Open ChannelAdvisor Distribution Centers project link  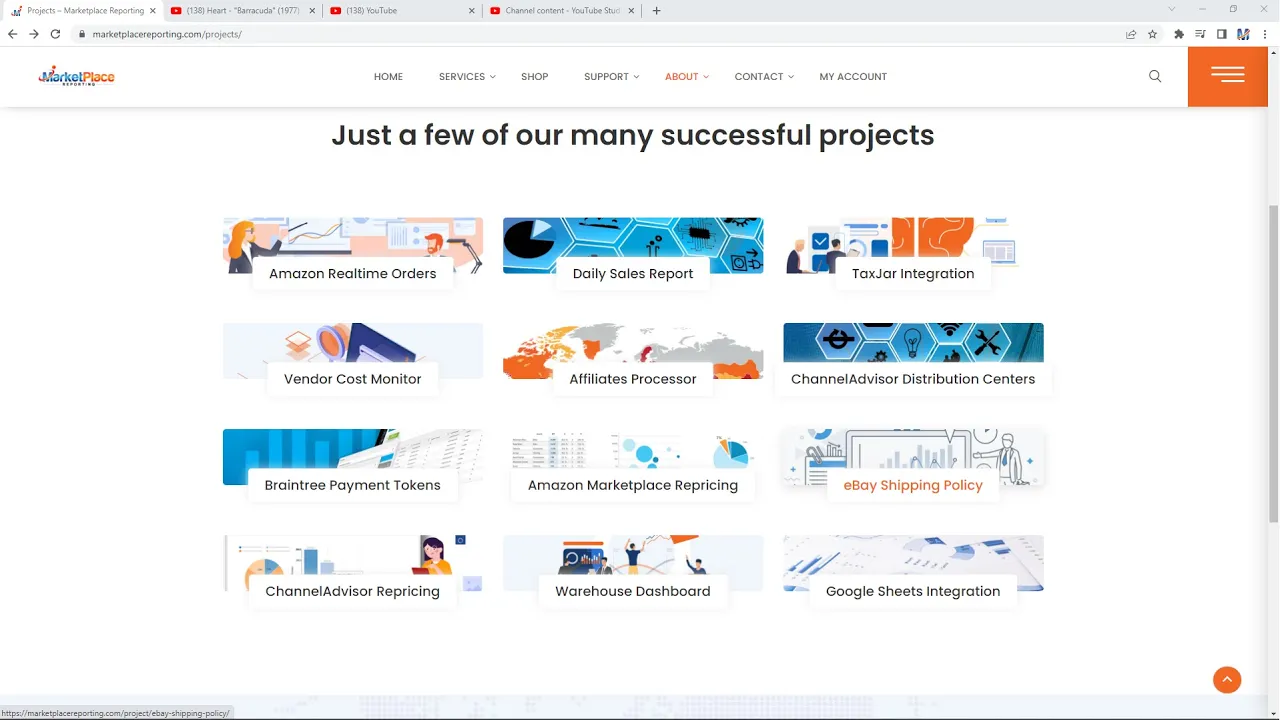pos(913,379)
